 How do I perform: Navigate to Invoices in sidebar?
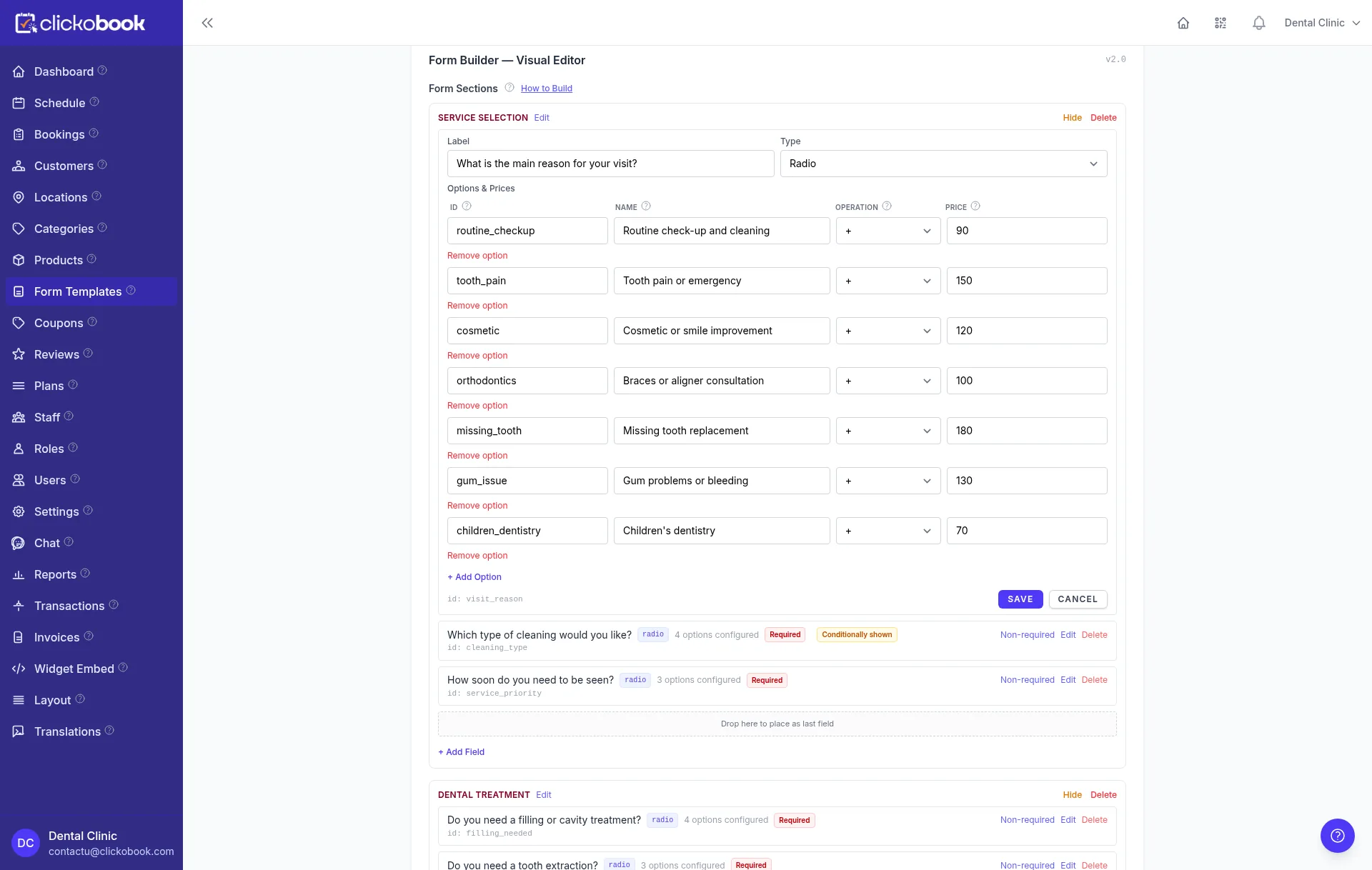click(56, 637)
